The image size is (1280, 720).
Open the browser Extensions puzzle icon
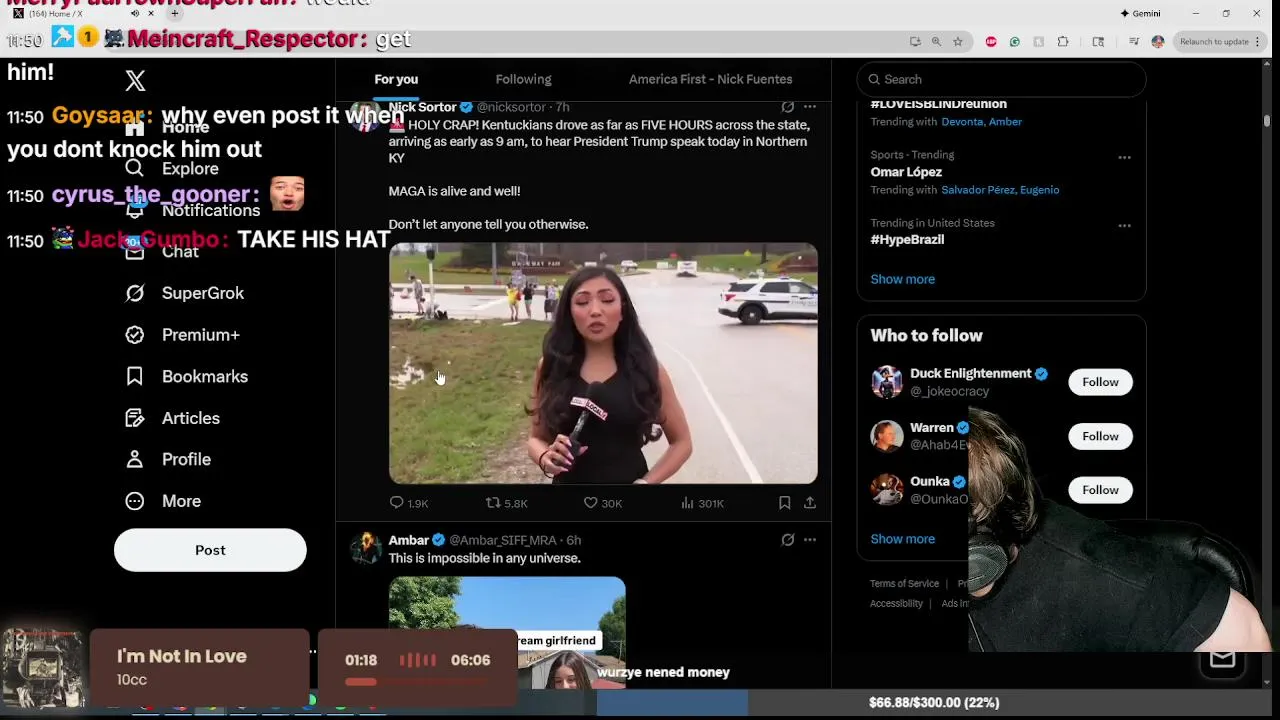1063,42
